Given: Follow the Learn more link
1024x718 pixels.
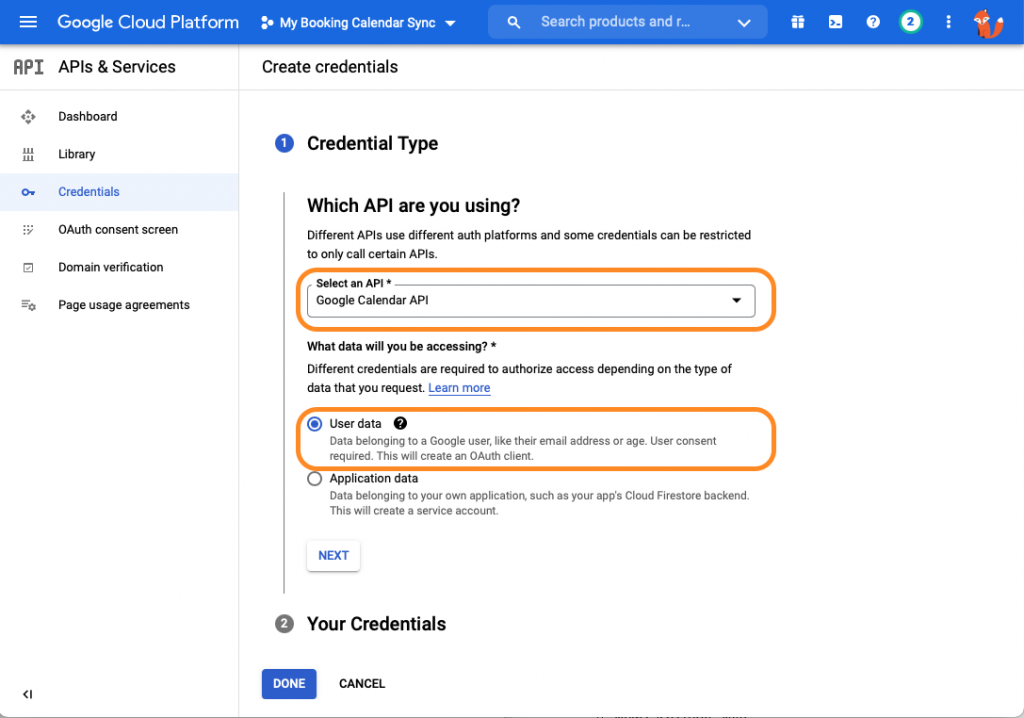Looking at the screenshot, I should click(x=459, y=387).
